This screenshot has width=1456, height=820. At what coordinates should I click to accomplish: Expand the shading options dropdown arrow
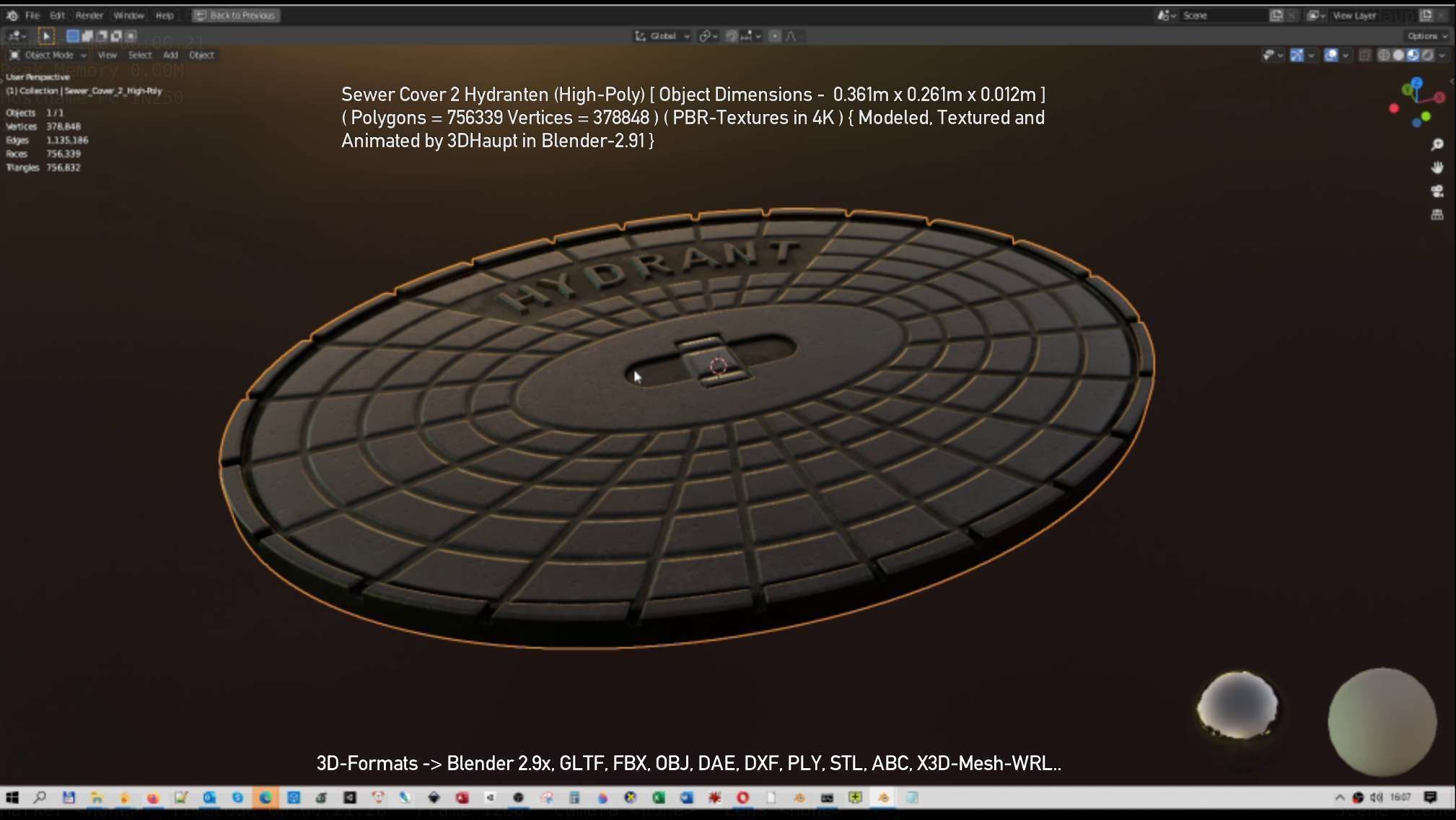pos(1442,55)
